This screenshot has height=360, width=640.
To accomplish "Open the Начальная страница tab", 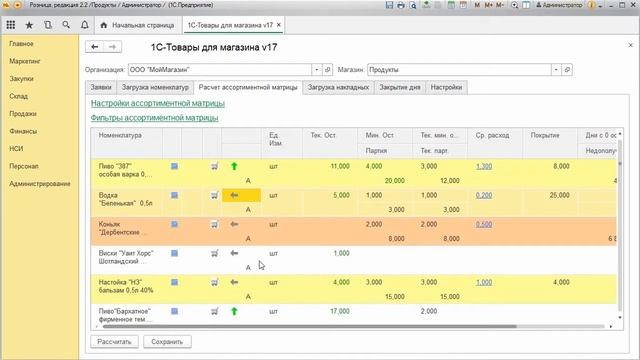I will [x=138, y=25].
